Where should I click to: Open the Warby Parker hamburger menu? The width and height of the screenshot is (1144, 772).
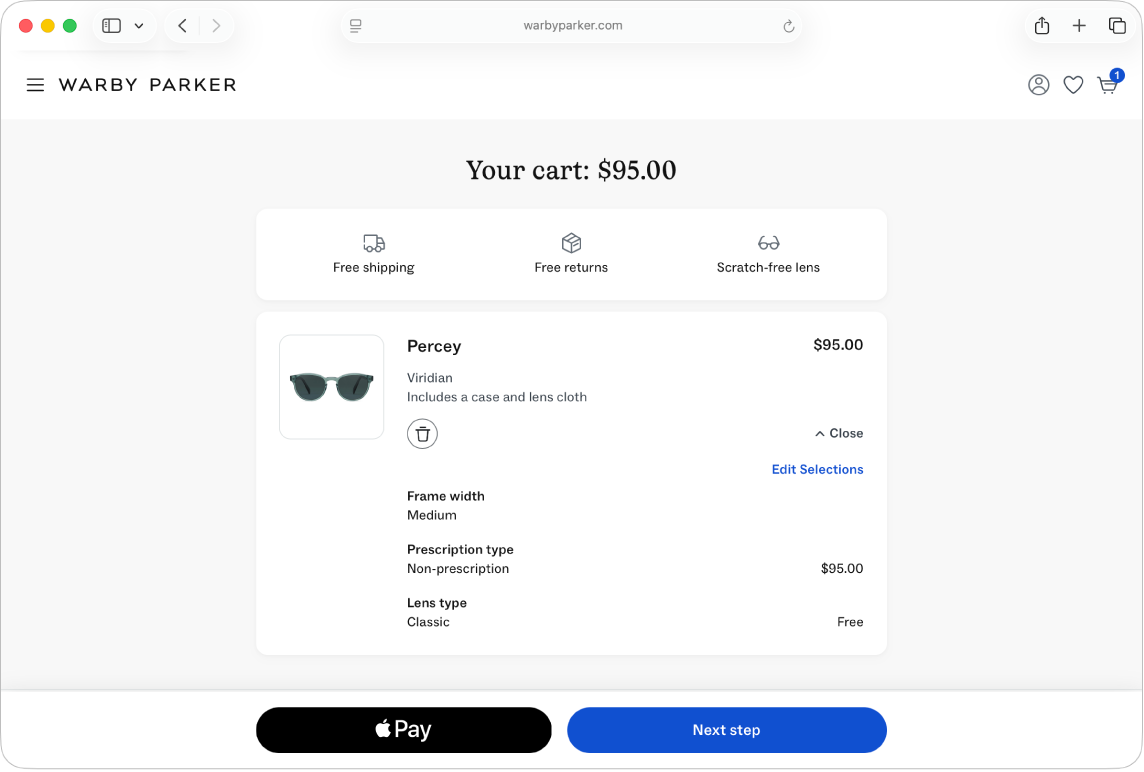[35, 85]
